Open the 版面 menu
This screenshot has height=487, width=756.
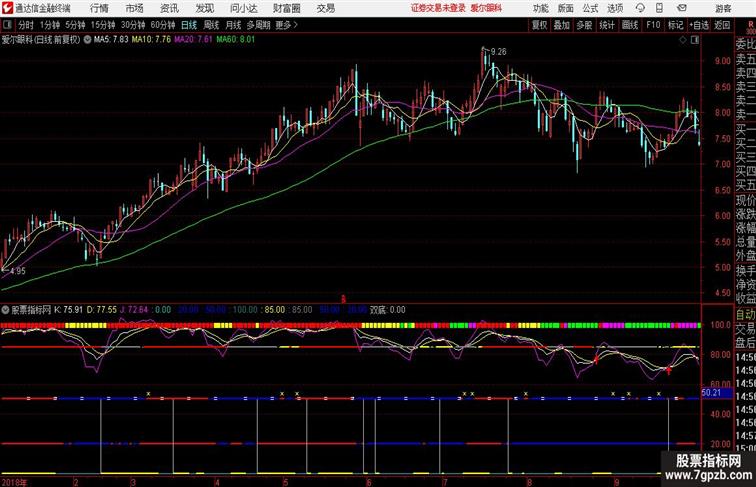[x=566, y=8]
